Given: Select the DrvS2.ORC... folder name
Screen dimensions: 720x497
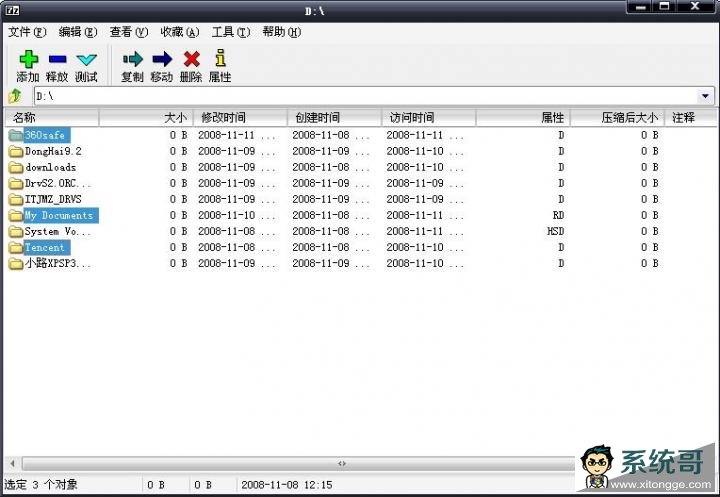Looking at the screenshot, I should pyautogui.click(x=58, y=183).
